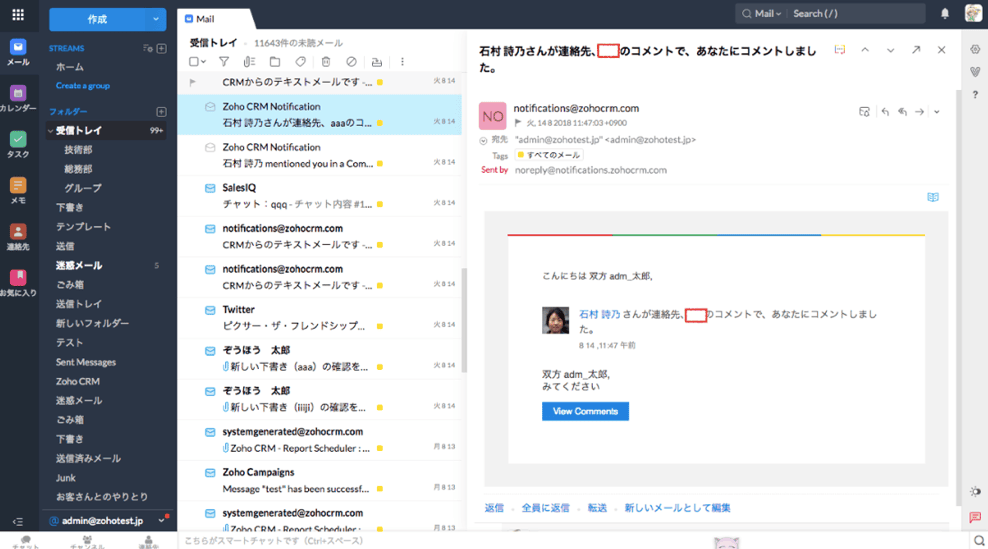Click the forward arrow icon in email header
This screenshot has width=988, height=549.
tap(919, 112)
